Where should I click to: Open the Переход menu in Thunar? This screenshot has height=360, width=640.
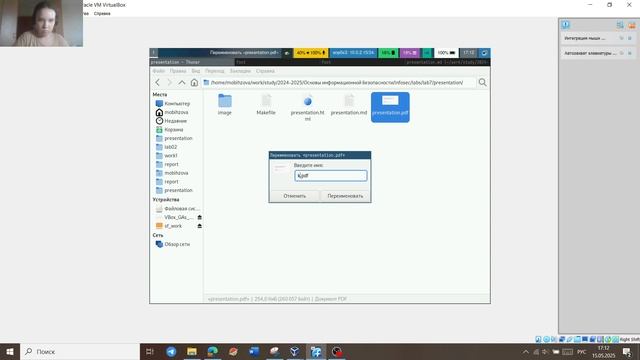pos(215,71)
